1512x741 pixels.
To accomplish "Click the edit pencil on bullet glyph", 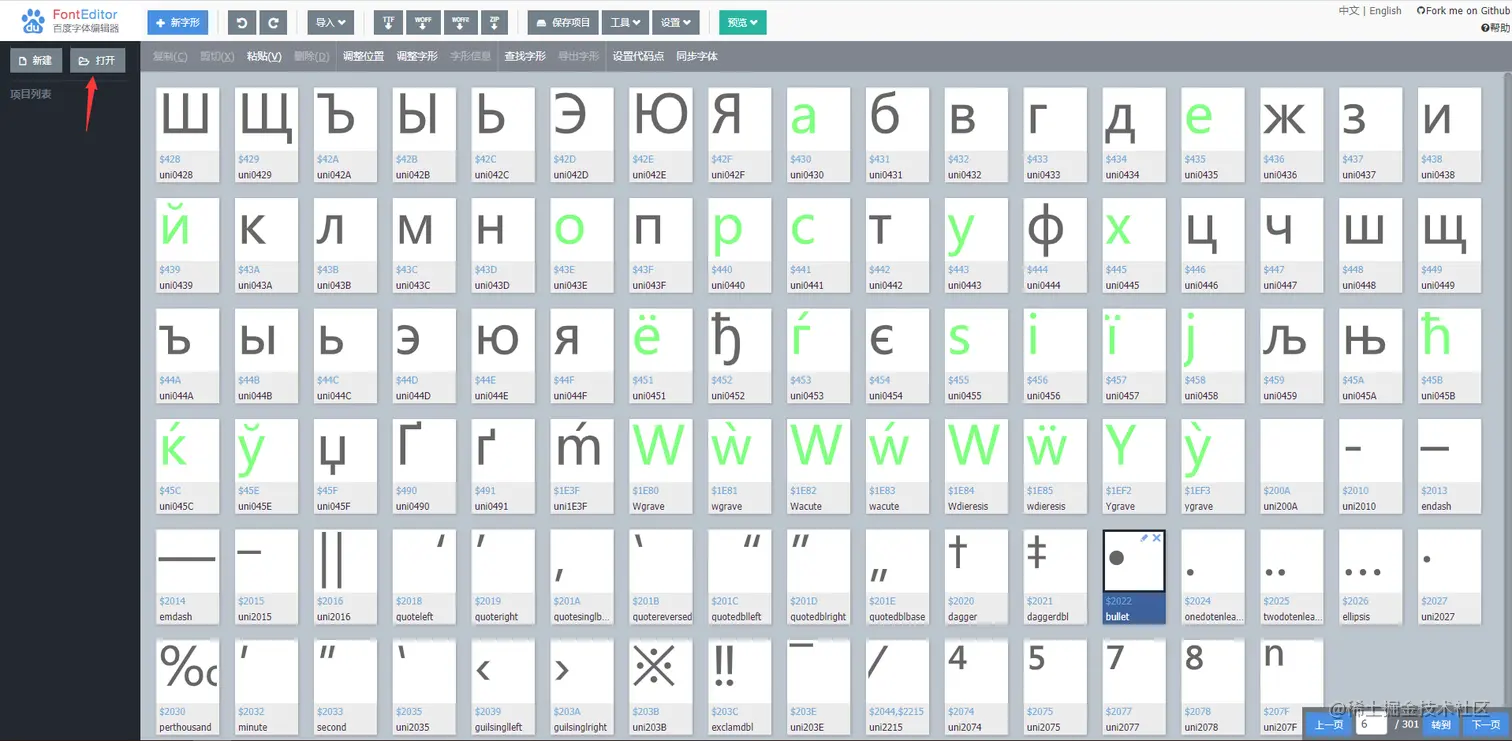I will tap(1144, 538).
